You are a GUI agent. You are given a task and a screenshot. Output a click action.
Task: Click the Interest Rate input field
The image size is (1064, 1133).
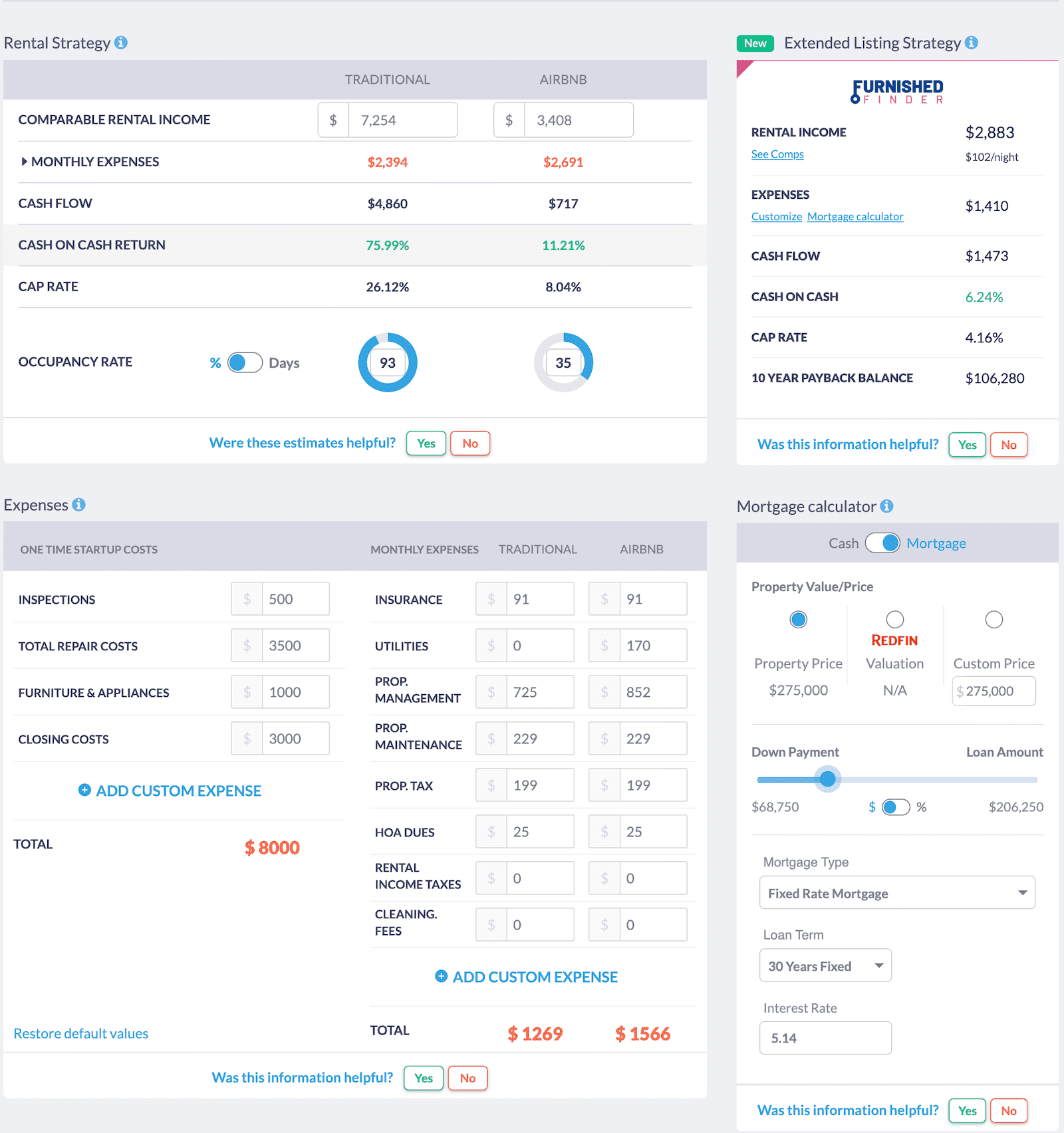(x=825, y=1038)
